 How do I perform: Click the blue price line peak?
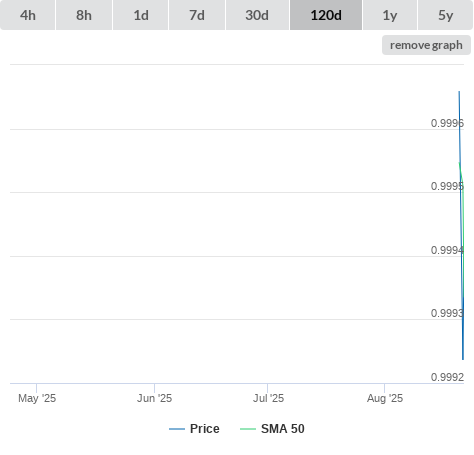(x=459, y=92)
